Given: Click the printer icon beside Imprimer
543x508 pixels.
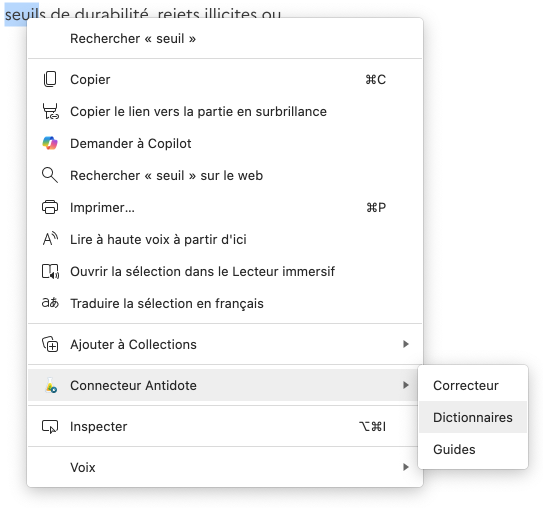Looking at the screenshot, I should [x=50, y=207].
